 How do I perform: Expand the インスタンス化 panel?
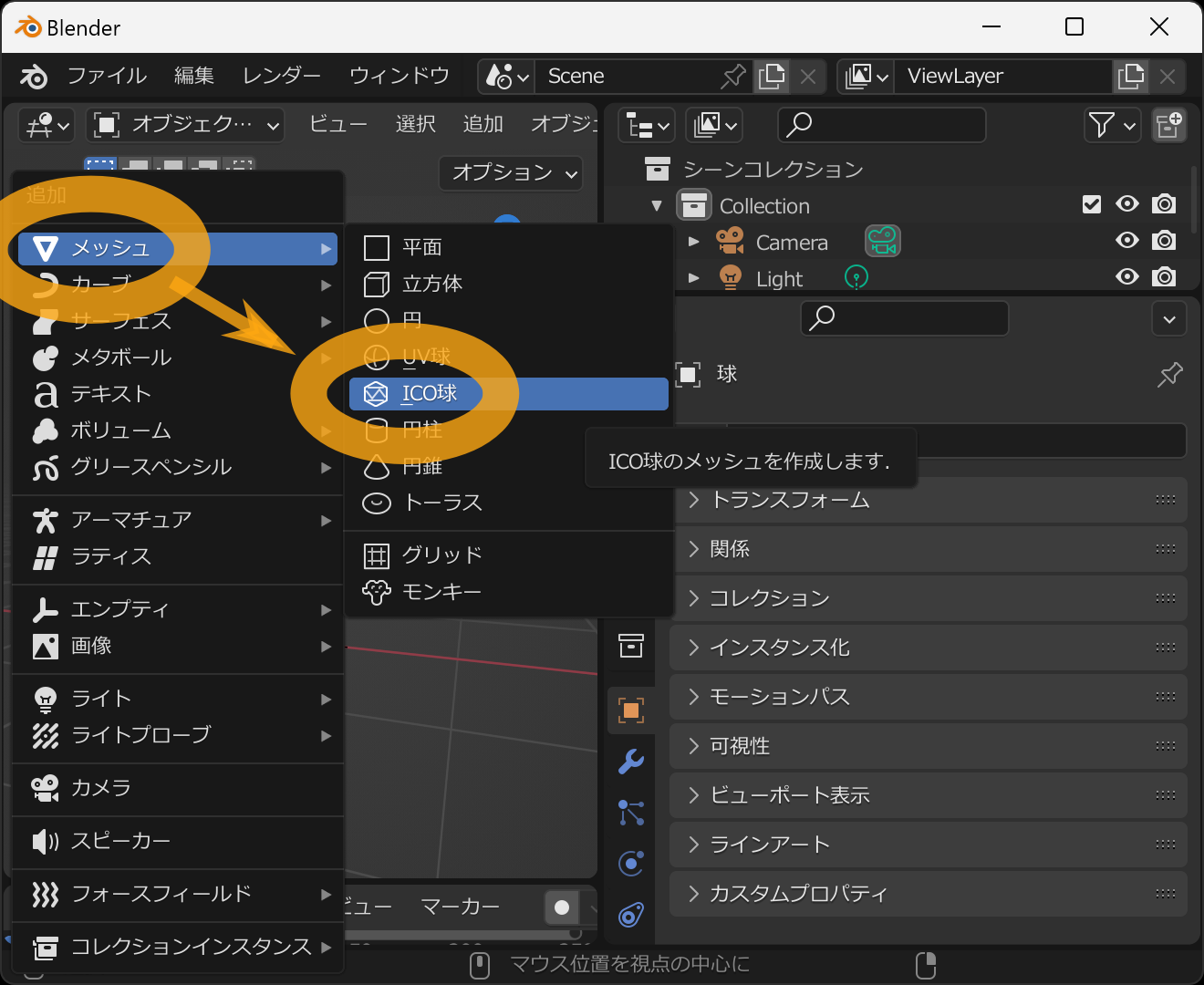929,648
